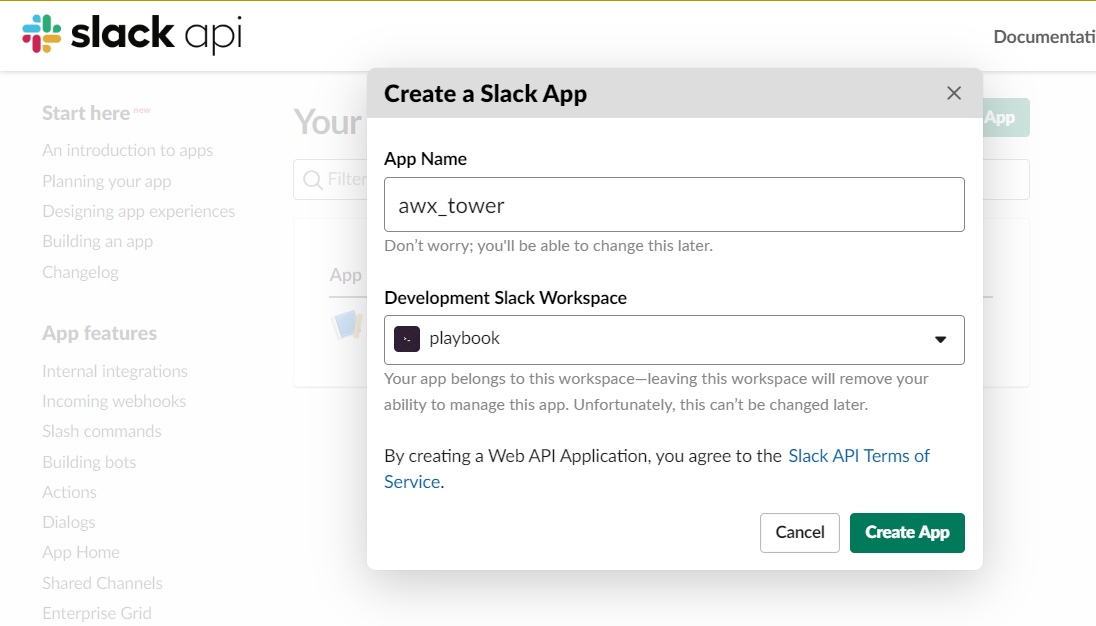Open Incoming webhooks page
The height and width of the screenshot is (626, 1096).
coord(114,401)
